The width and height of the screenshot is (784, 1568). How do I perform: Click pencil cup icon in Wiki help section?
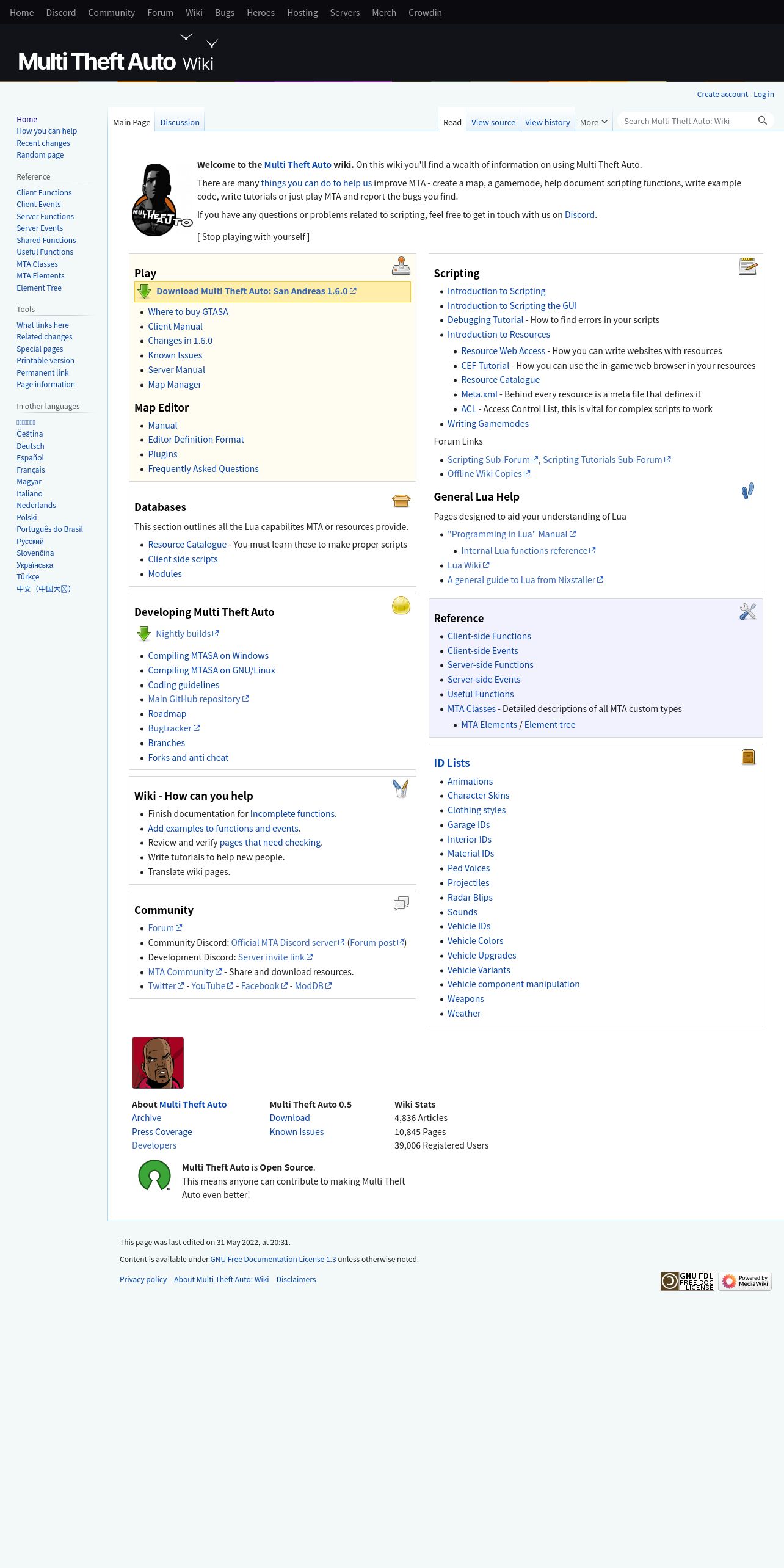pyautogui.click(x=401, y=788)
